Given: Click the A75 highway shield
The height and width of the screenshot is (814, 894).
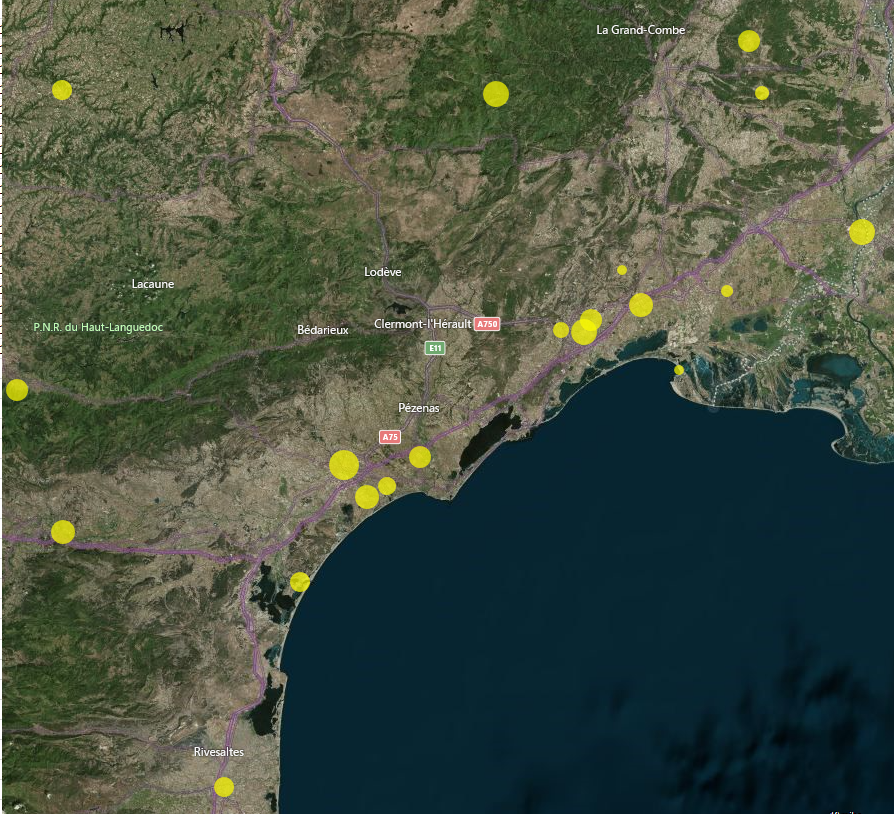Looking at the screenshot, I should point(390,437).
